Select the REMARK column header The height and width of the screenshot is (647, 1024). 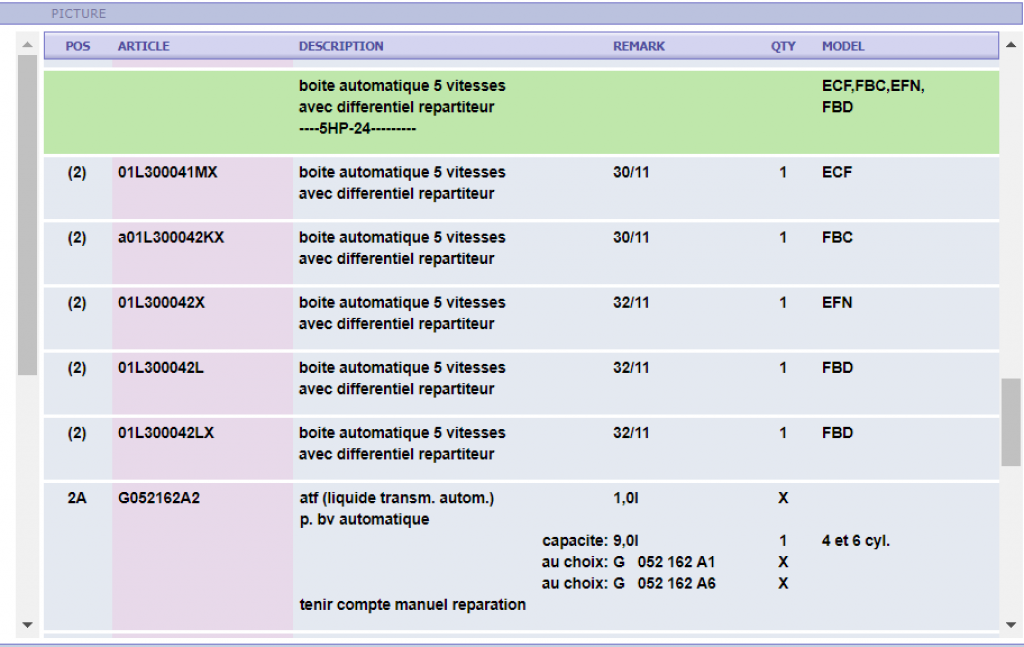pos(638,46)
